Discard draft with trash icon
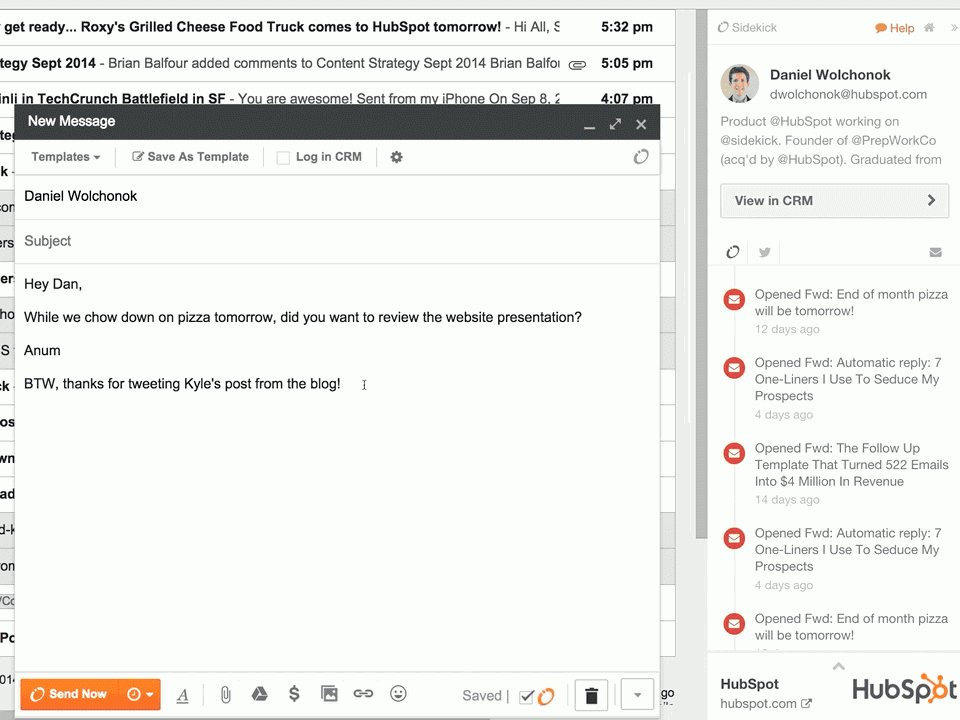The image size is (960, 720). click(591, 696)
